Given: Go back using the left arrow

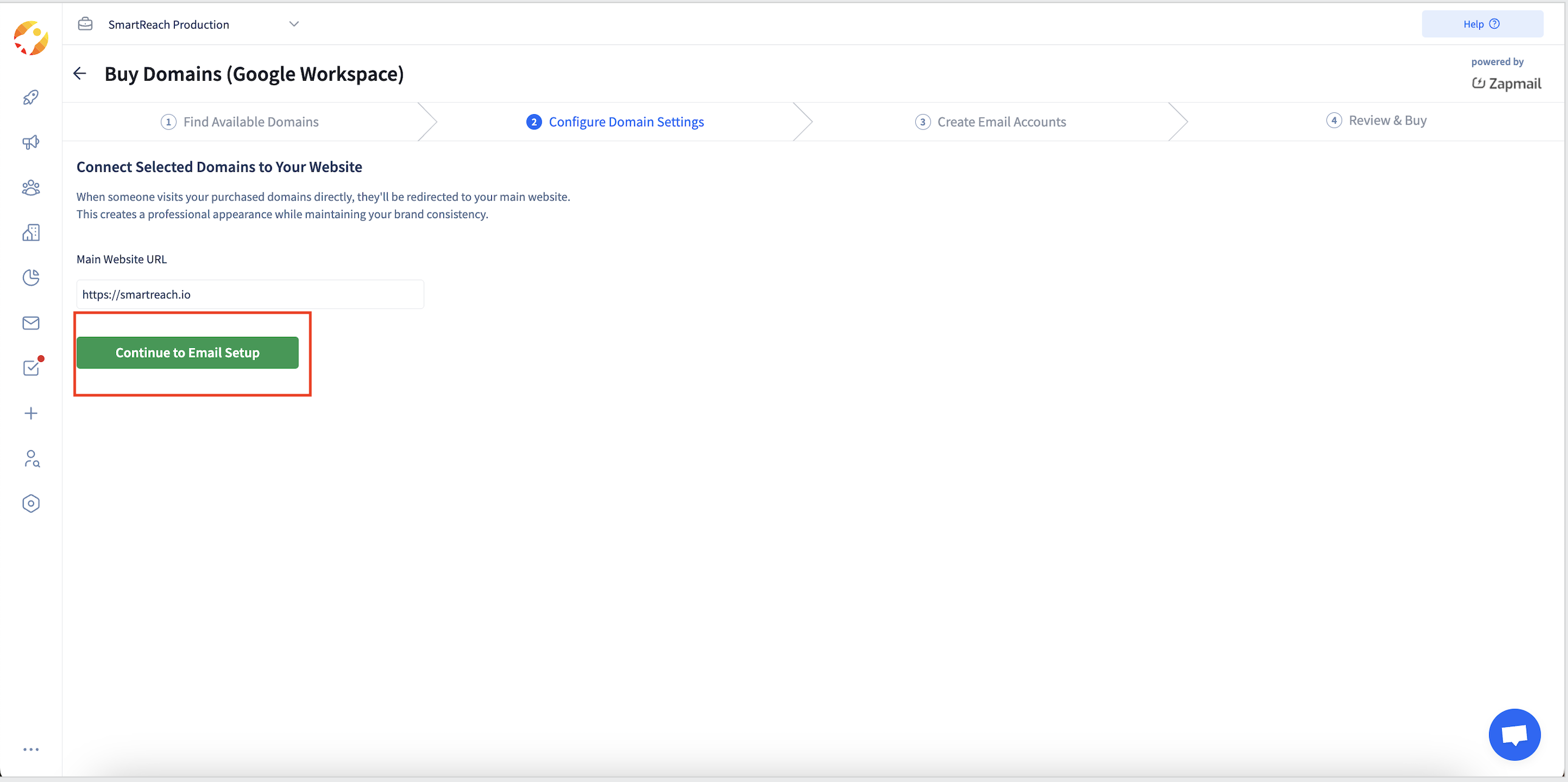Looking at the screenshot, I should click(80, 73).
